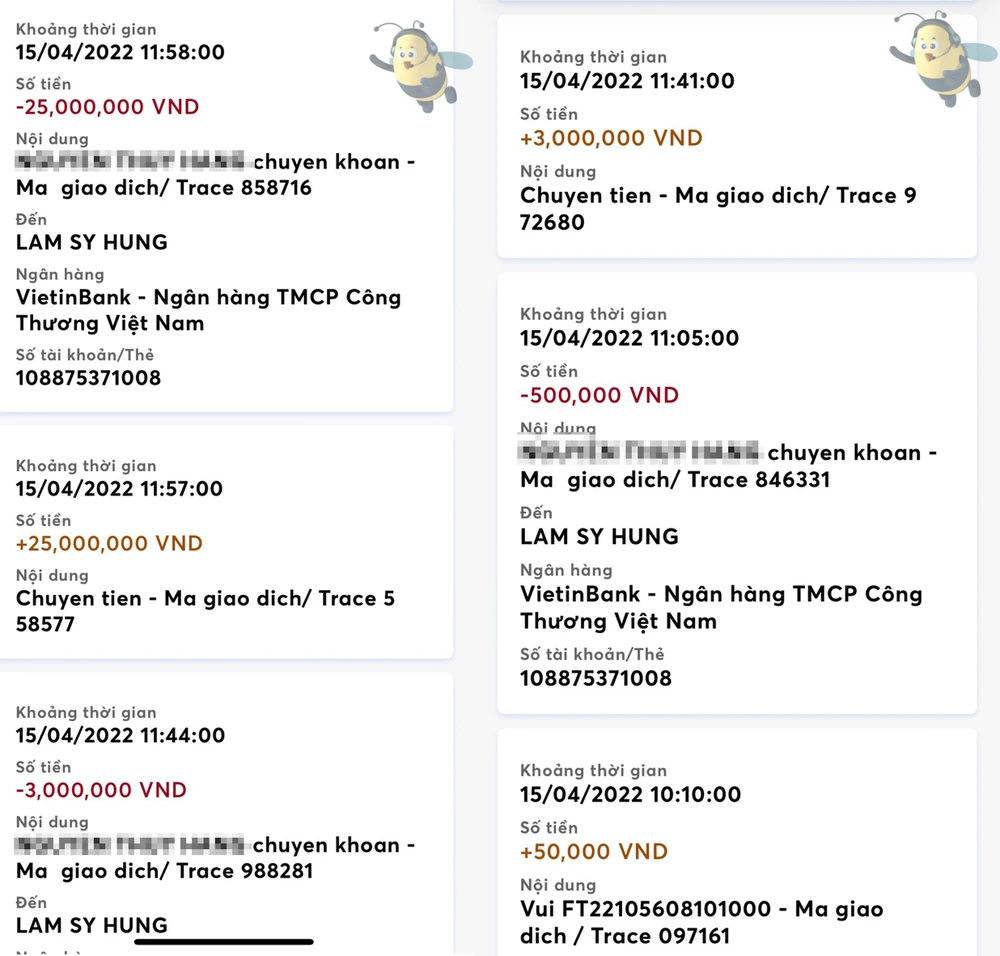Tap the +50,000 VND amount
This screenshot has width=1000, height=956.
point(593,852)
